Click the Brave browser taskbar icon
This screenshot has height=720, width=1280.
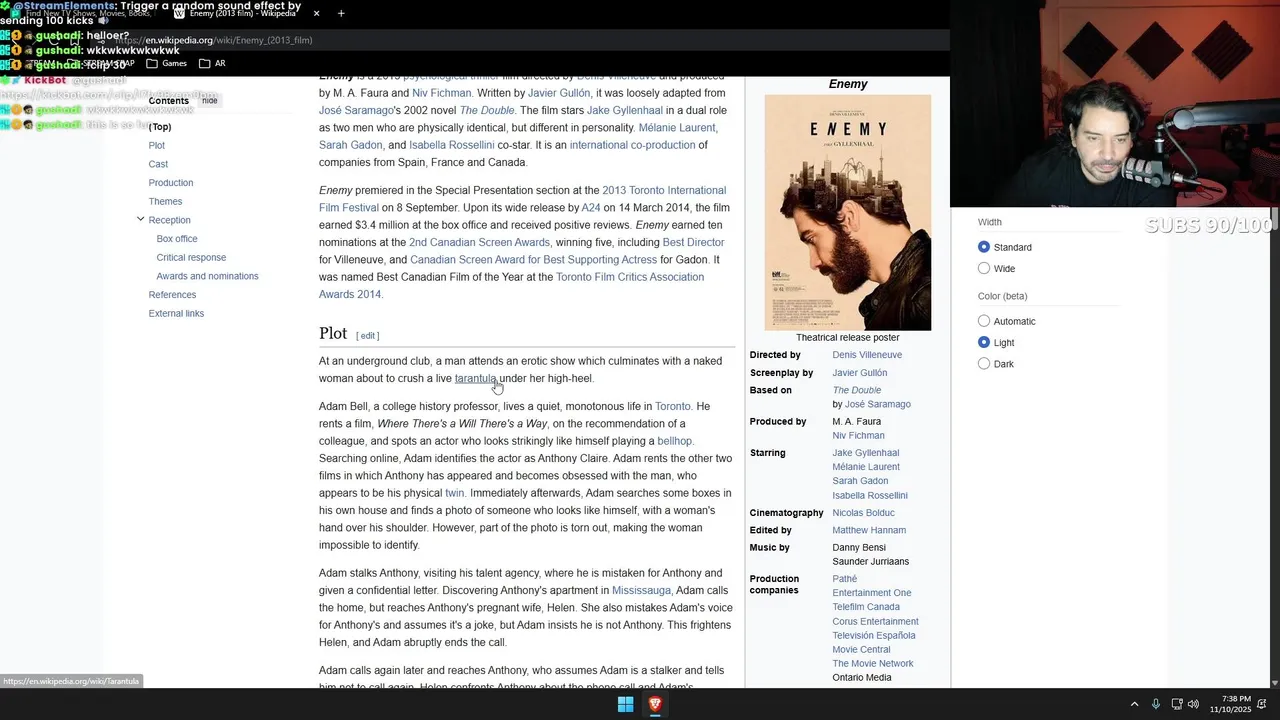click(656, 705)
